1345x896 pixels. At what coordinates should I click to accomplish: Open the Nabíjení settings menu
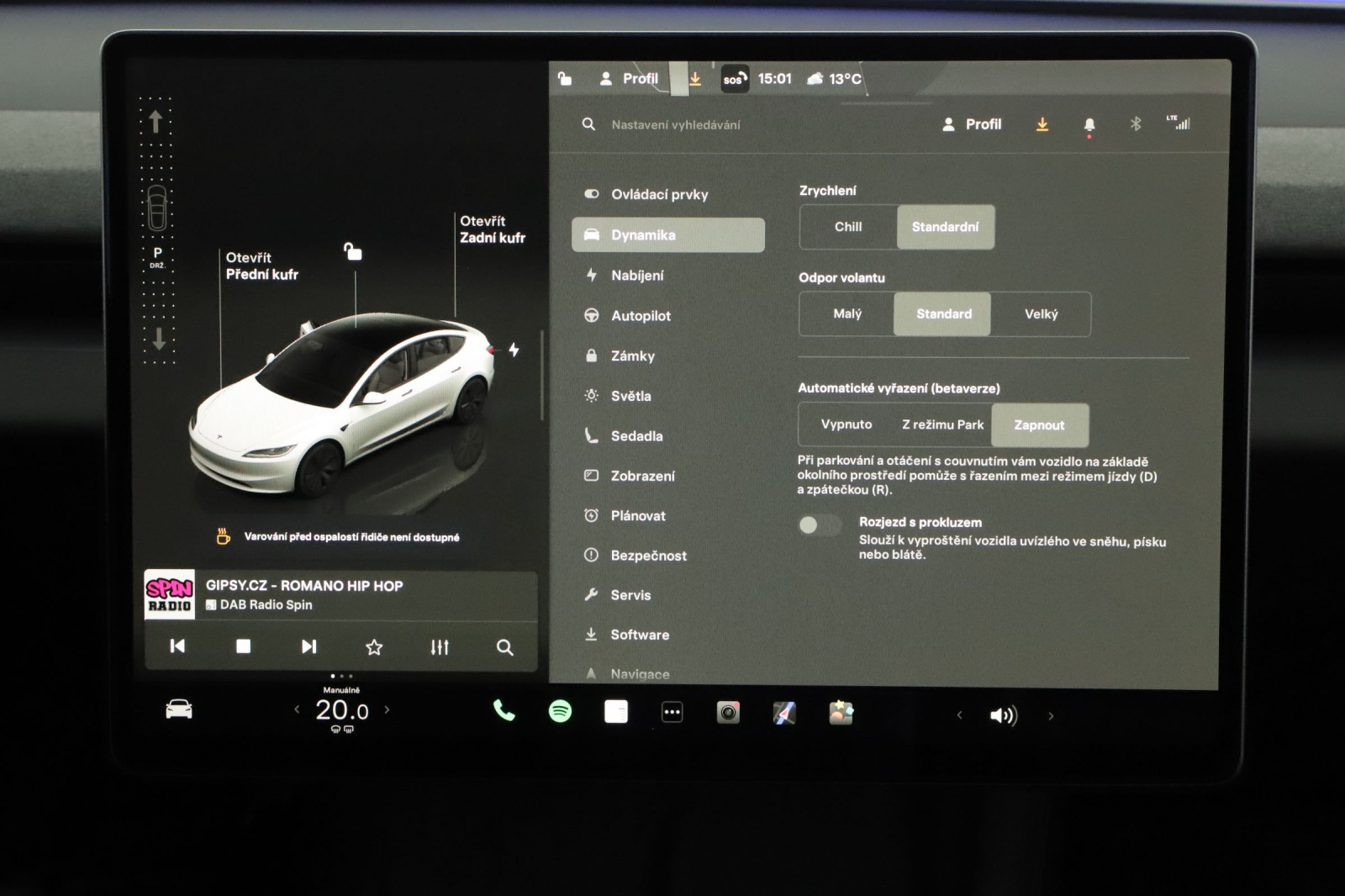click(x=636, y=276)
